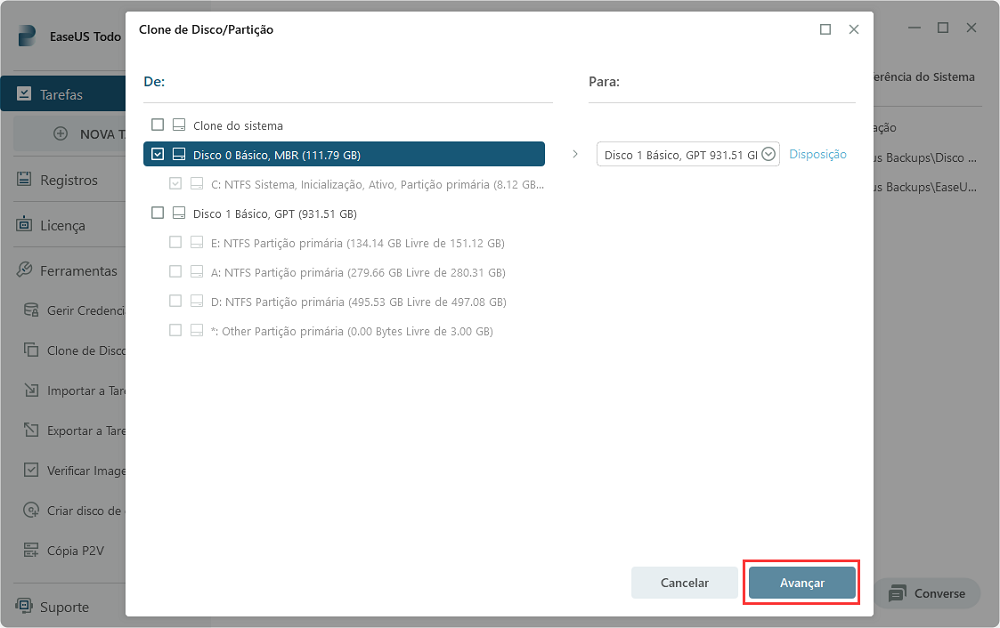
Task: Click the Verificar Imagem tool icon
Action: tap(30, 470)
